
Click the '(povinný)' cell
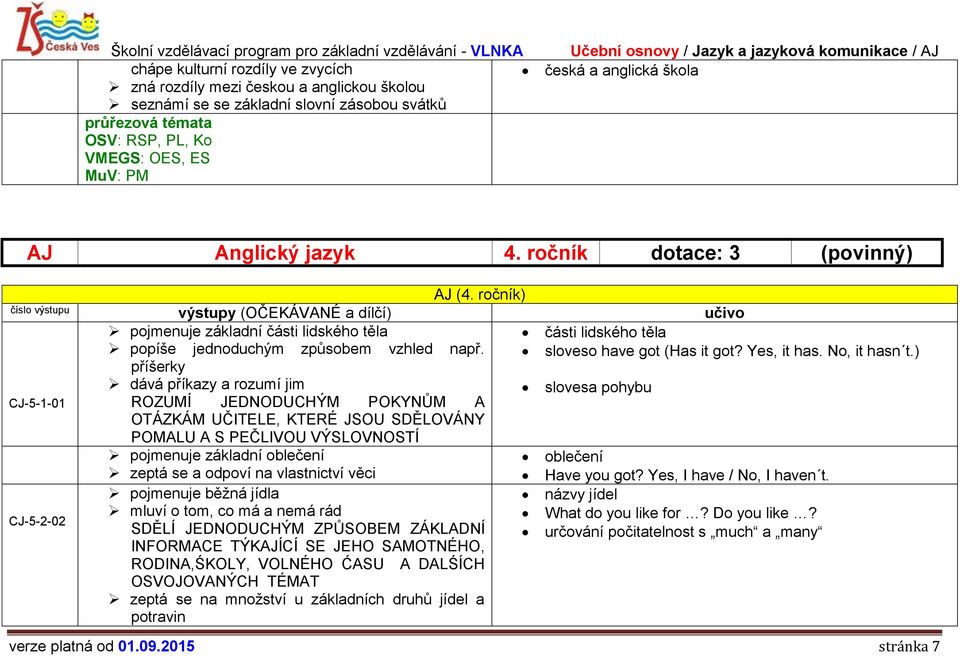click(x=866, y=253)
